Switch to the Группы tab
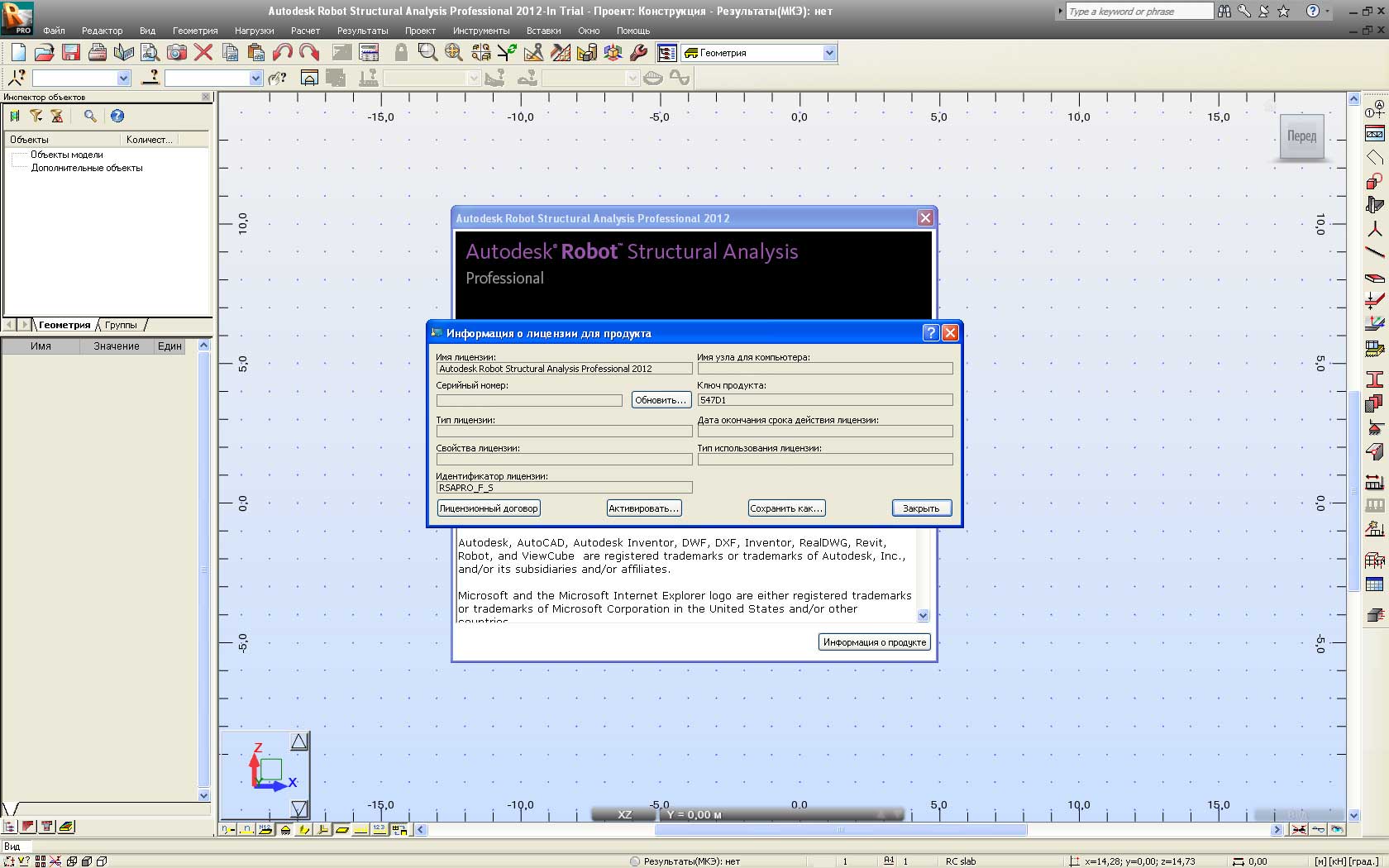Image resolution: width=1389 pixels, height=868 pixels. click(121, 325)
